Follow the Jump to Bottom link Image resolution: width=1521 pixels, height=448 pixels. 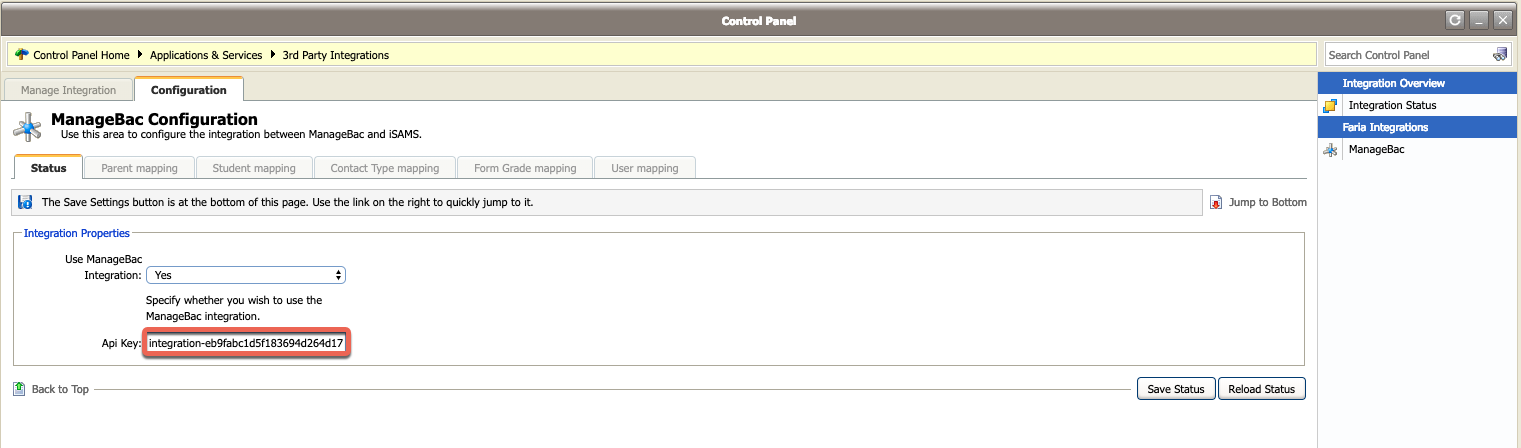coord(1267,202)
